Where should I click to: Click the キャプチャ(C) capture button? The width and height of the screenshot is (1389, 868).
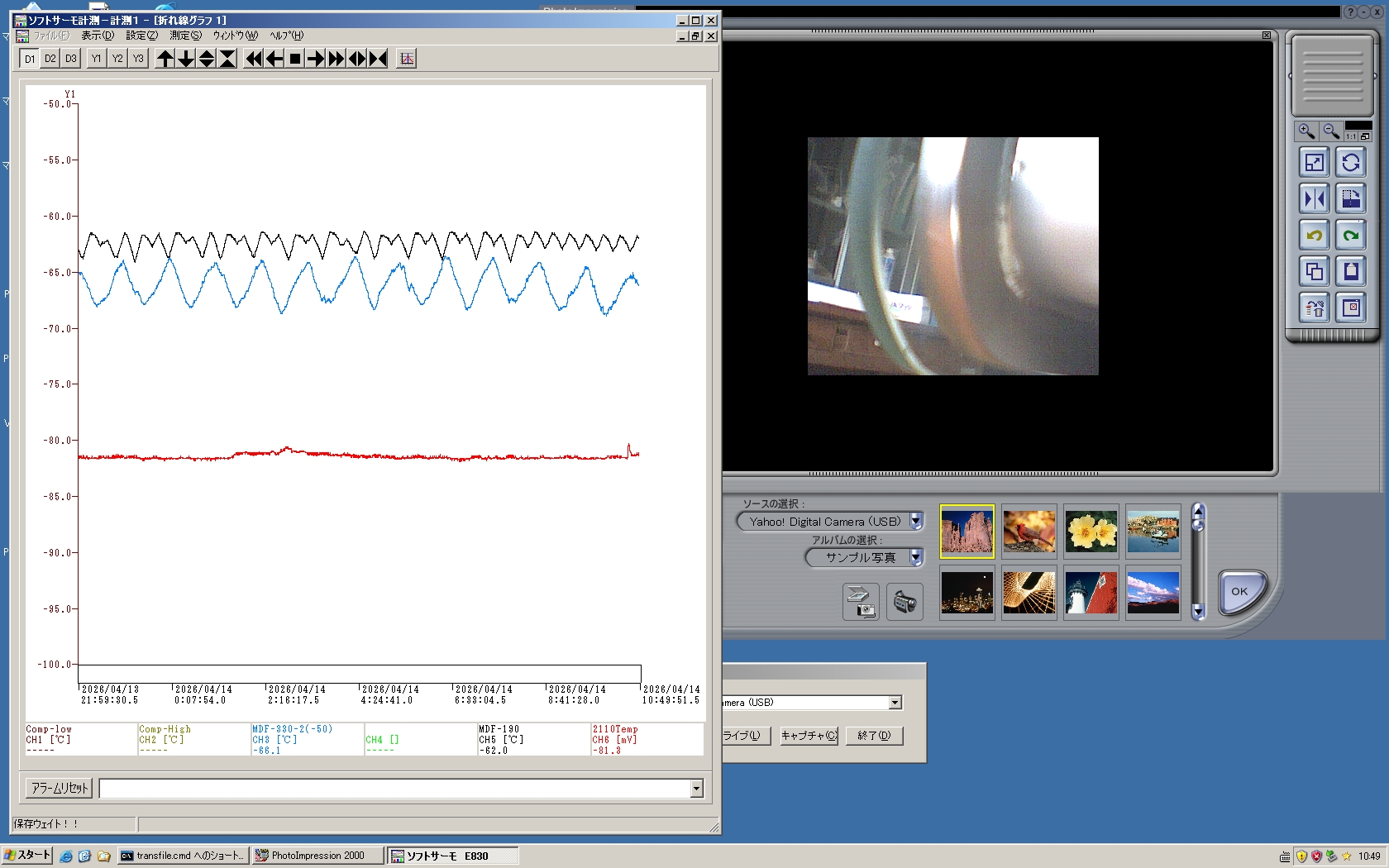[809, 736]
